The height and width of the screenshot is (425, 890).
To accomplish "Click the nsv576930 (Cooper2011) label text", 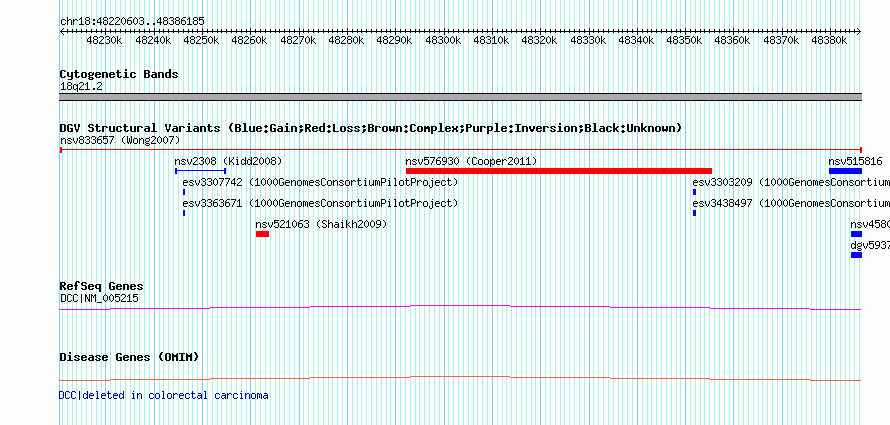I will pyautogui.click(x=471, y=161).
